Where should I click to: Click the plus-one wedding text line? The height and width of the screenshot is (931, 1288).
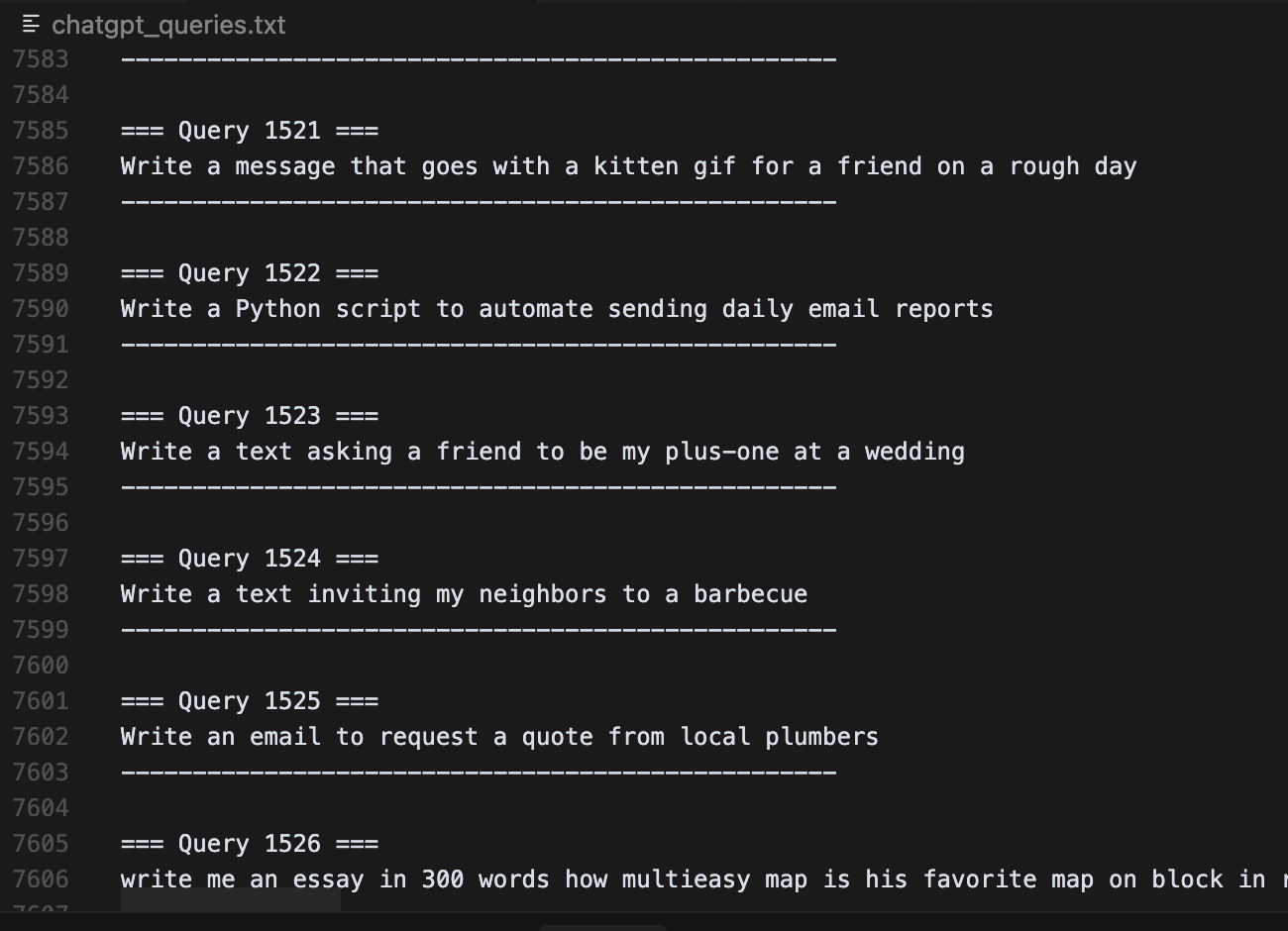[542, 452]
